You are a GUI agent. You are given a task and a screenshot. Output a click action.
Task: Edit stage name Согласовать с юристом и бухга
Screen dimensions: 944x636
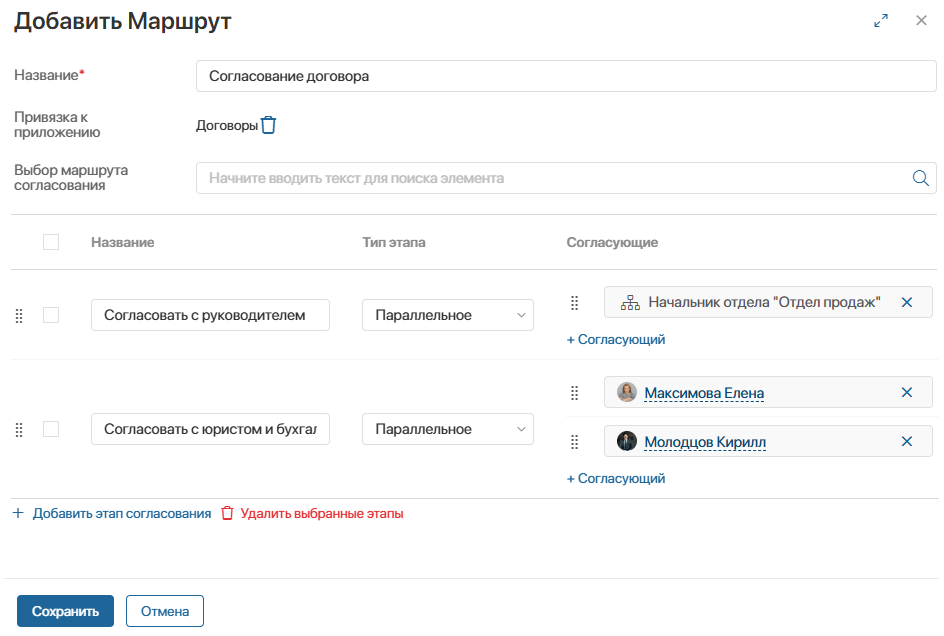pyautogui.click(x=210, y=429)
